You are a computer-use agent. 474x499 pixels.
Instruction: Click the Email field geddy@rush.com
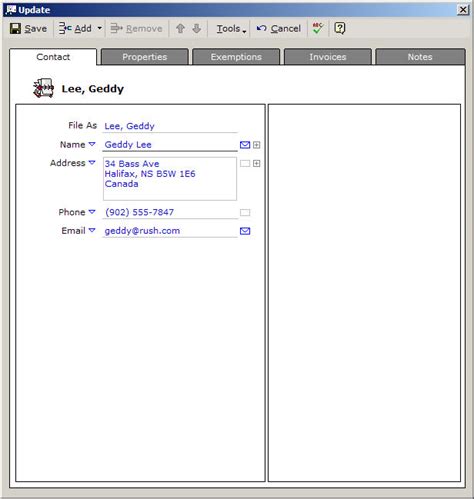[x=170, y=231]
